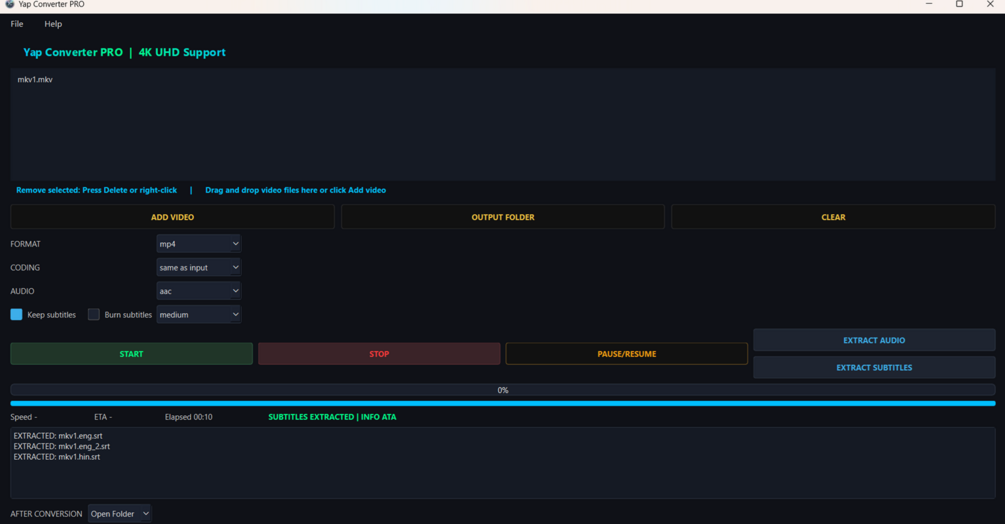Screen dimensions: 1005x524
Task: Minimize the Yap Converter PRO window
Action: (x=929, y=4)
